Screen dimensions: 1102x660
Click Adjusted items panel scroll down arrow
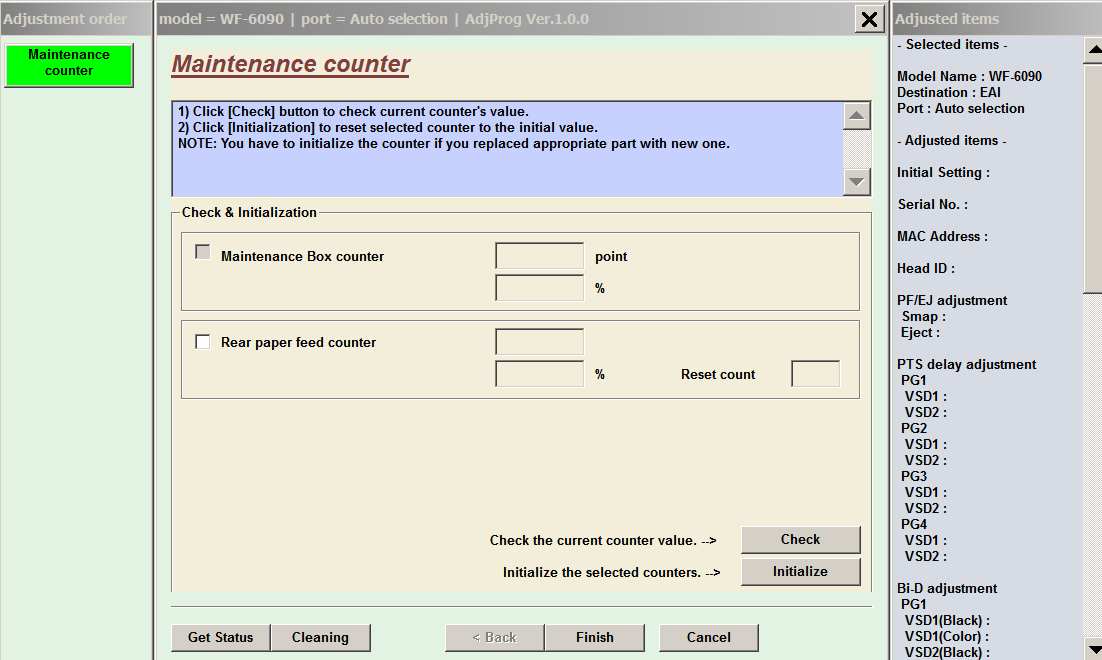1094,647
